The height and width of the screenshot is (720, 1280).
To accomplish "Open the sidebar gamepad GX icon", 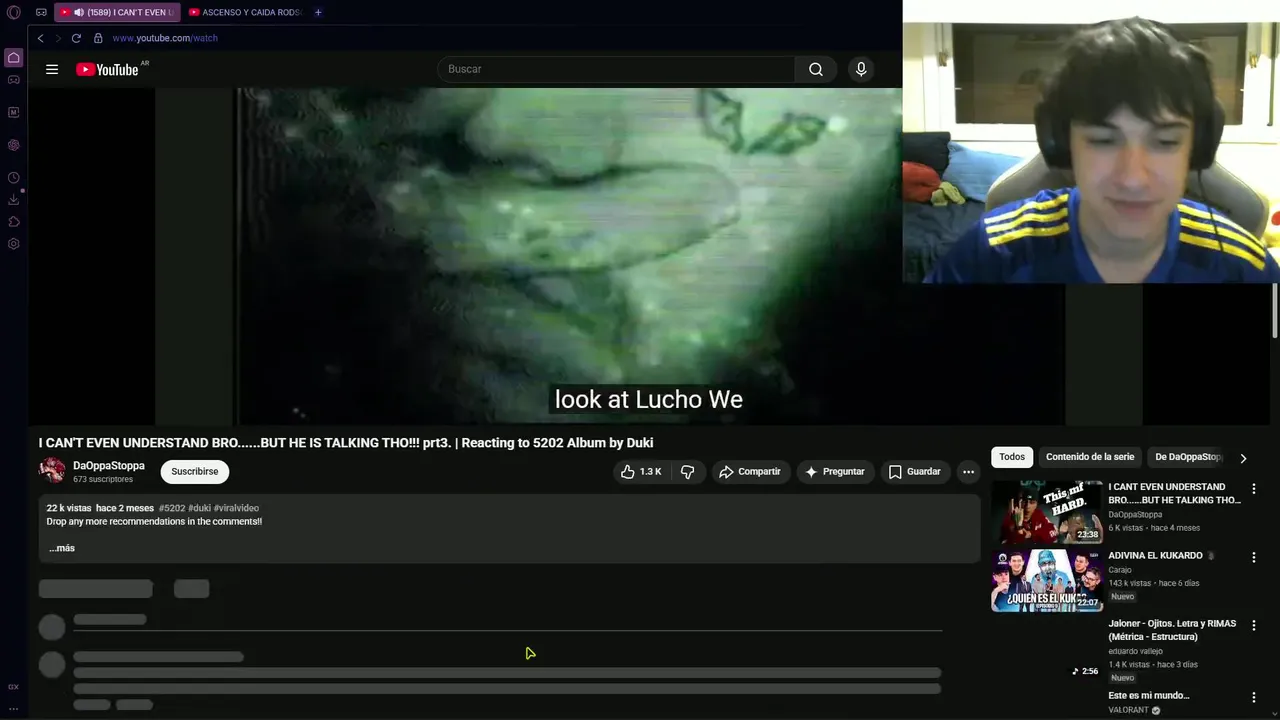I will pyautogui.click(x=13, y=80).
